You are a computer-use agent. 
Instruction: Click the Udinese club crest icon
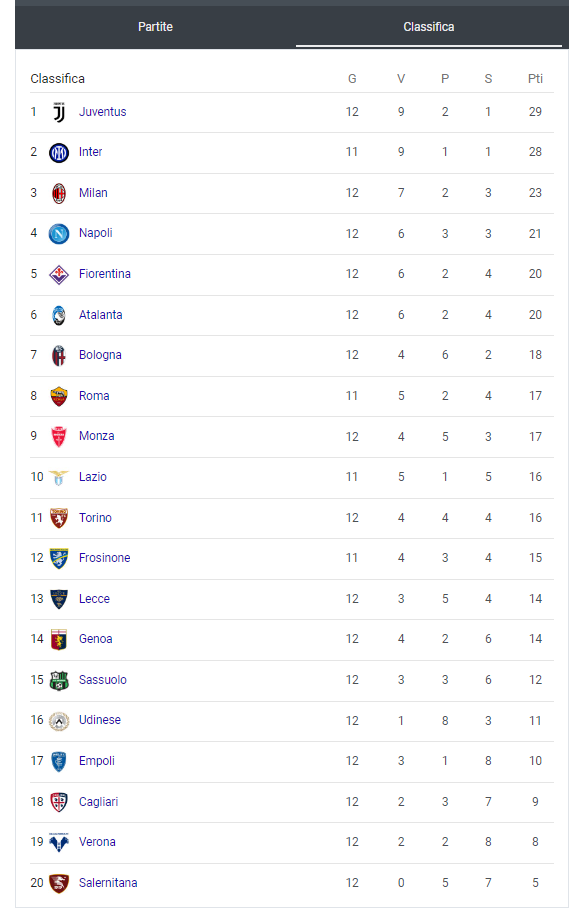59,720
